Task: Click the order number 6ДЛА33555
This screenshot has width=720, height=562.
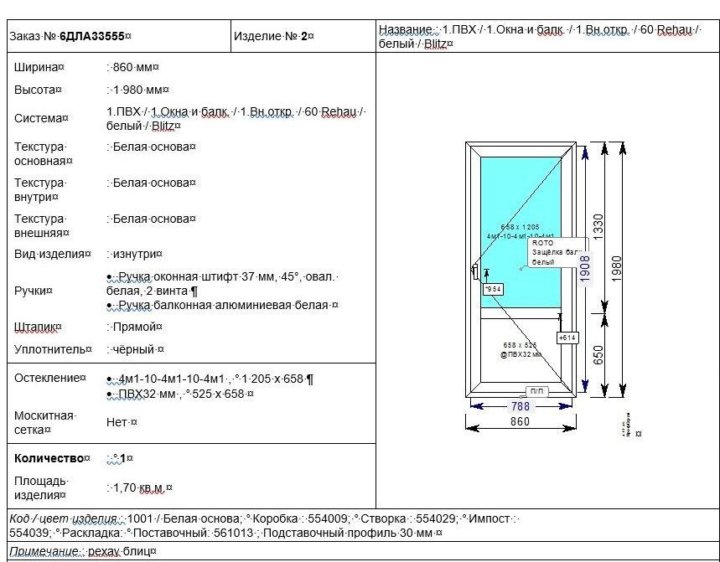Action: (x=92, y=36)
